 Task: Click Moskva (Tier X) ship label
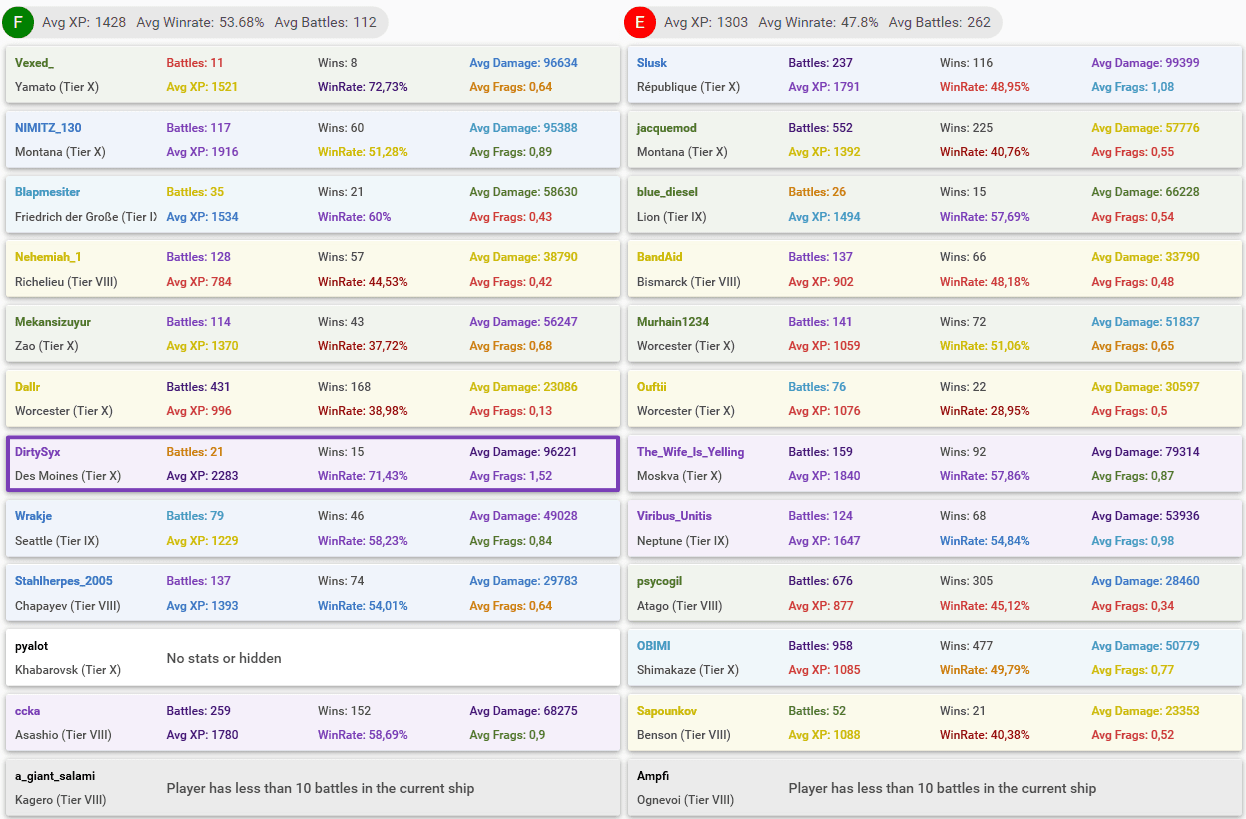coord(679,476)
